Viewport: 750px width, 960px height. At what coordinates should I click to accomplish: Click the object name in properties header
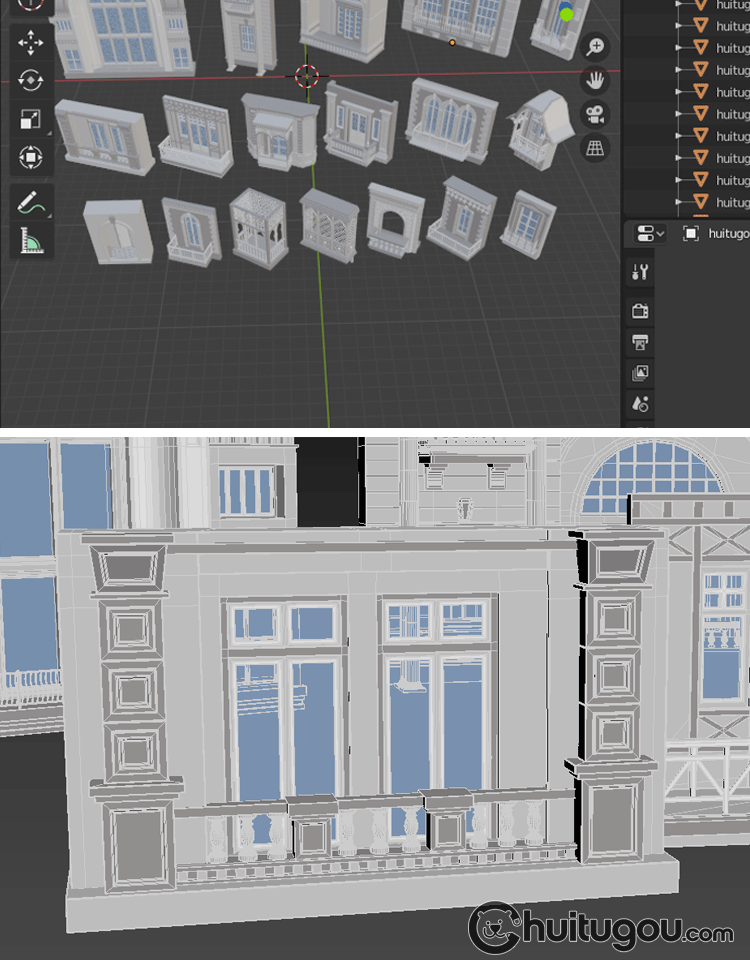[x=727, y=234]
